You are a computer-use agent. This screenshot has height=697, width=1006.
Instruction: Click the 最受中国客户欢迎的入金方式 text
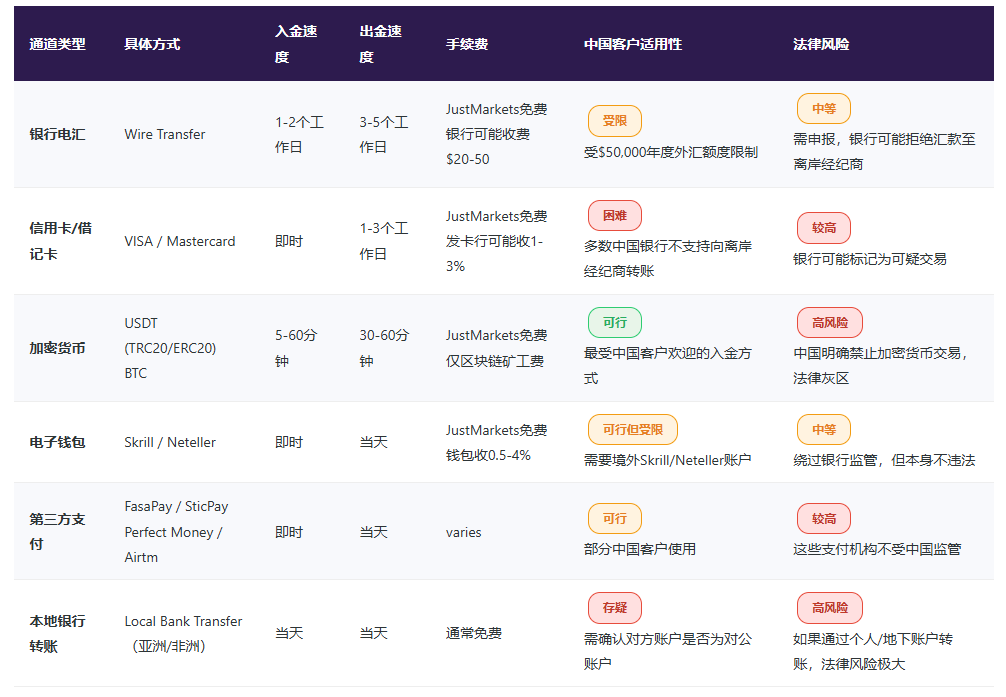pos(667,366)
